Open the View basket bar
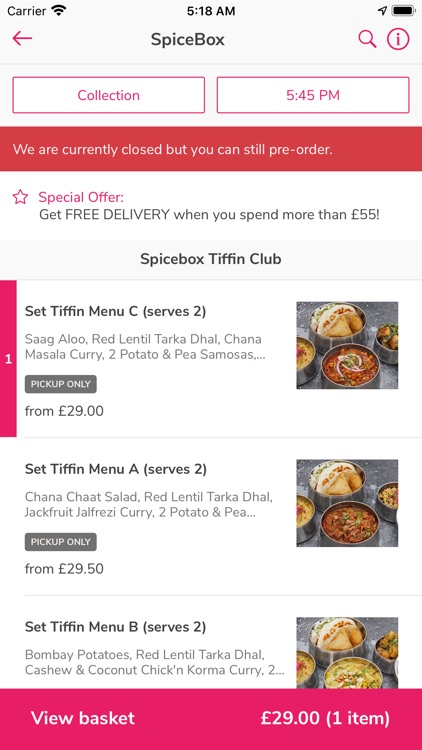 pyautogui.click(x=211, y=719)
